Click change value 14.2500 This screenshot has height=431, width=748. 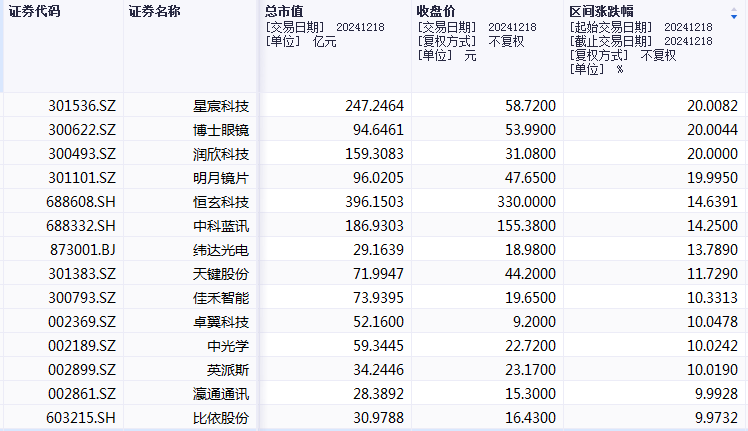[713, 226]
